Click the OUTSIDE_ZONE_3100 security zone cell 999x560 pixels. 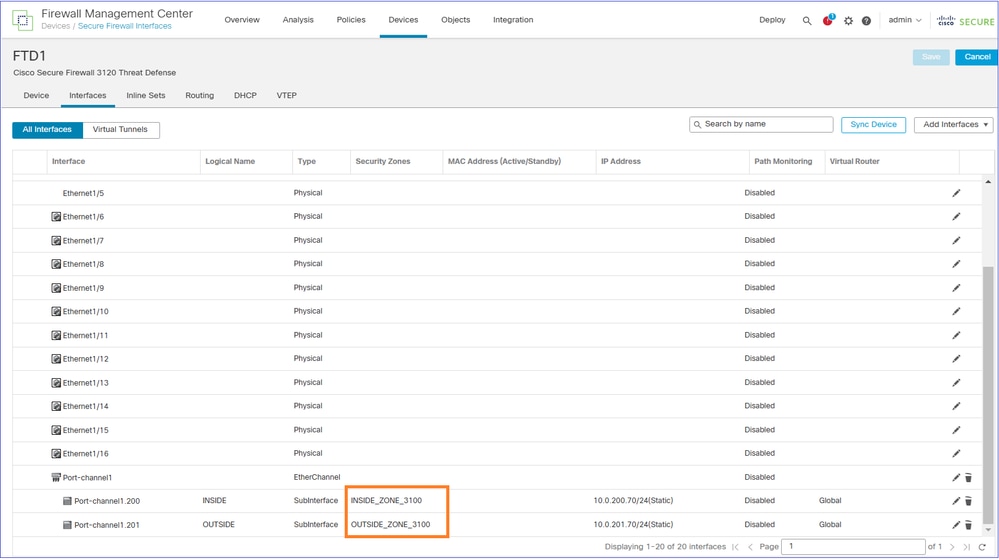click(x=391, y=525)
